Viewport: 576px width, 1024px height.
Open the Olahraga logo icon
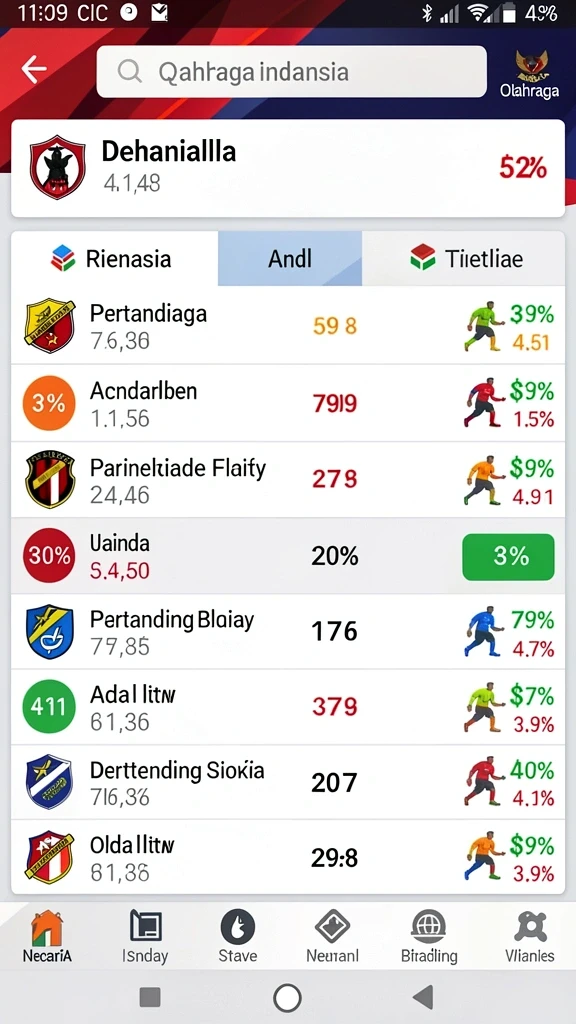(x=530, y=65)
